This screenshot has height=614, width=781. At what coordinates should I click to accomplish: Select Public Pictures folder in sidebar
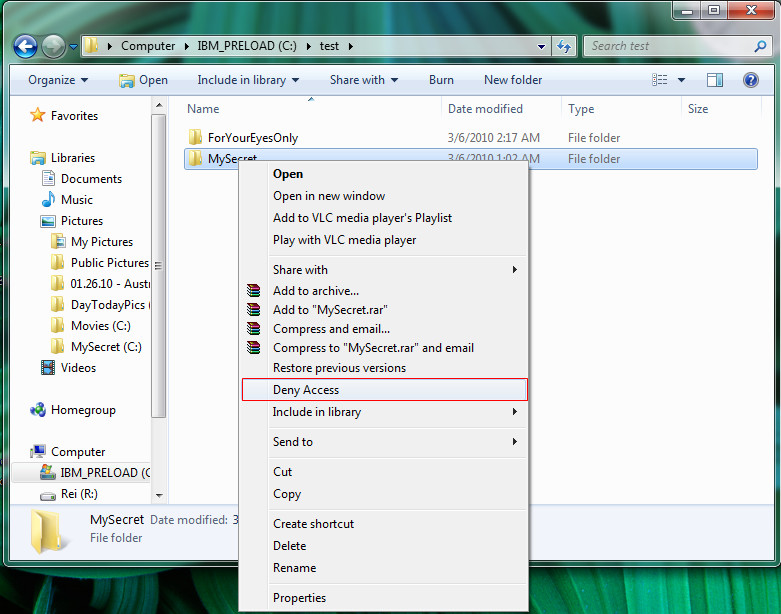(100, 262)
